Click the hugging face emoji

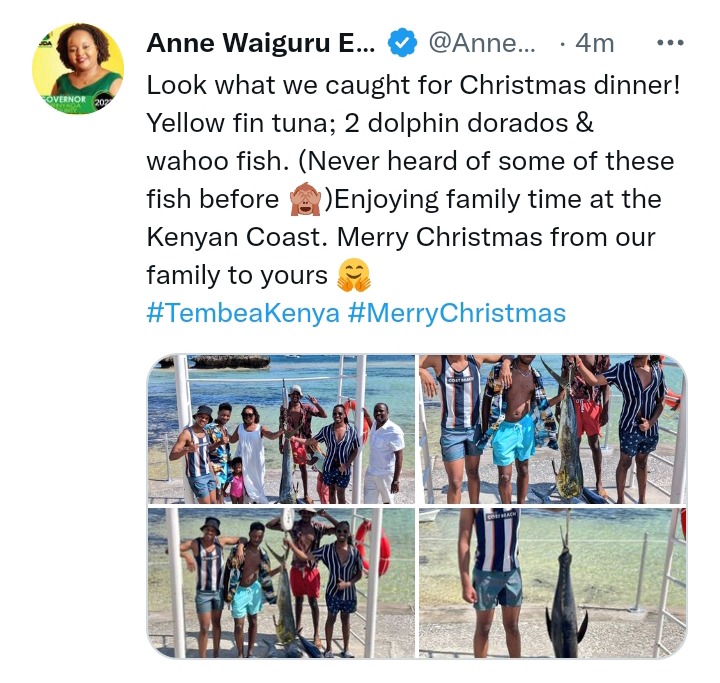354,275
